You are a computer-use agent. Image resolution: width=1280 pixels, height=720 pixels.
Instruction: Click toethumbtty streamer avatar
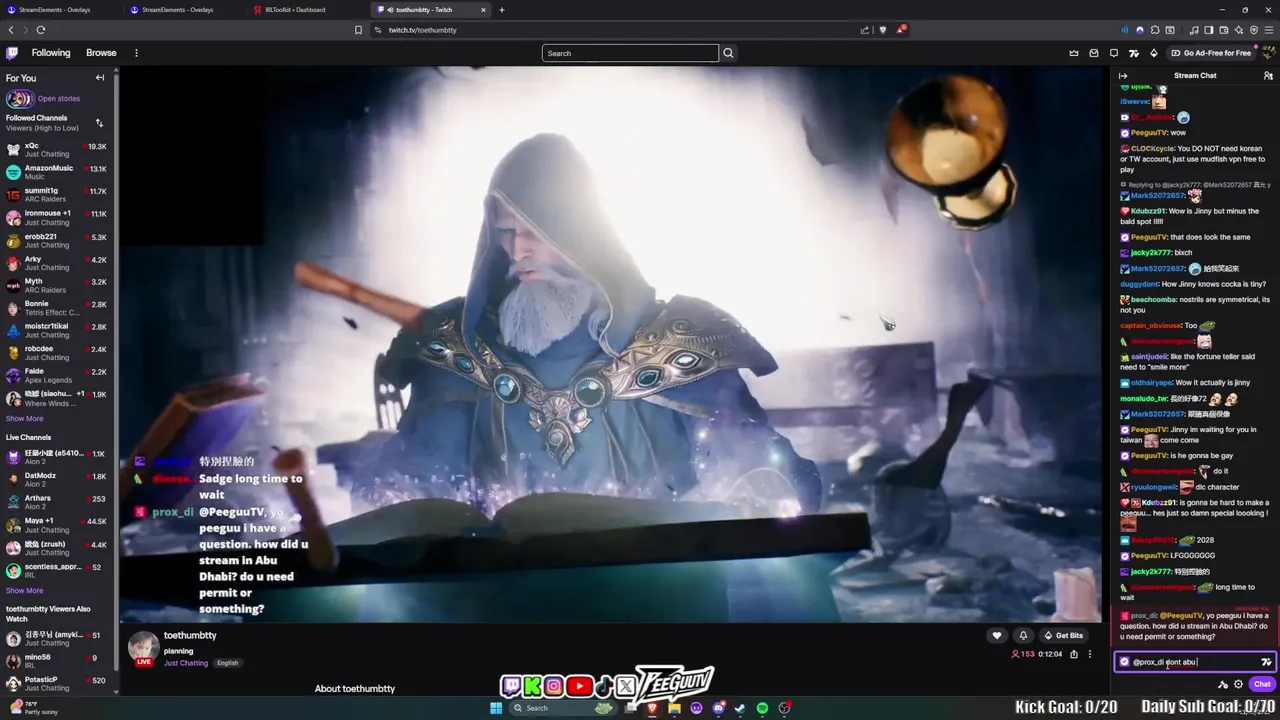click(x=143, y=648)
